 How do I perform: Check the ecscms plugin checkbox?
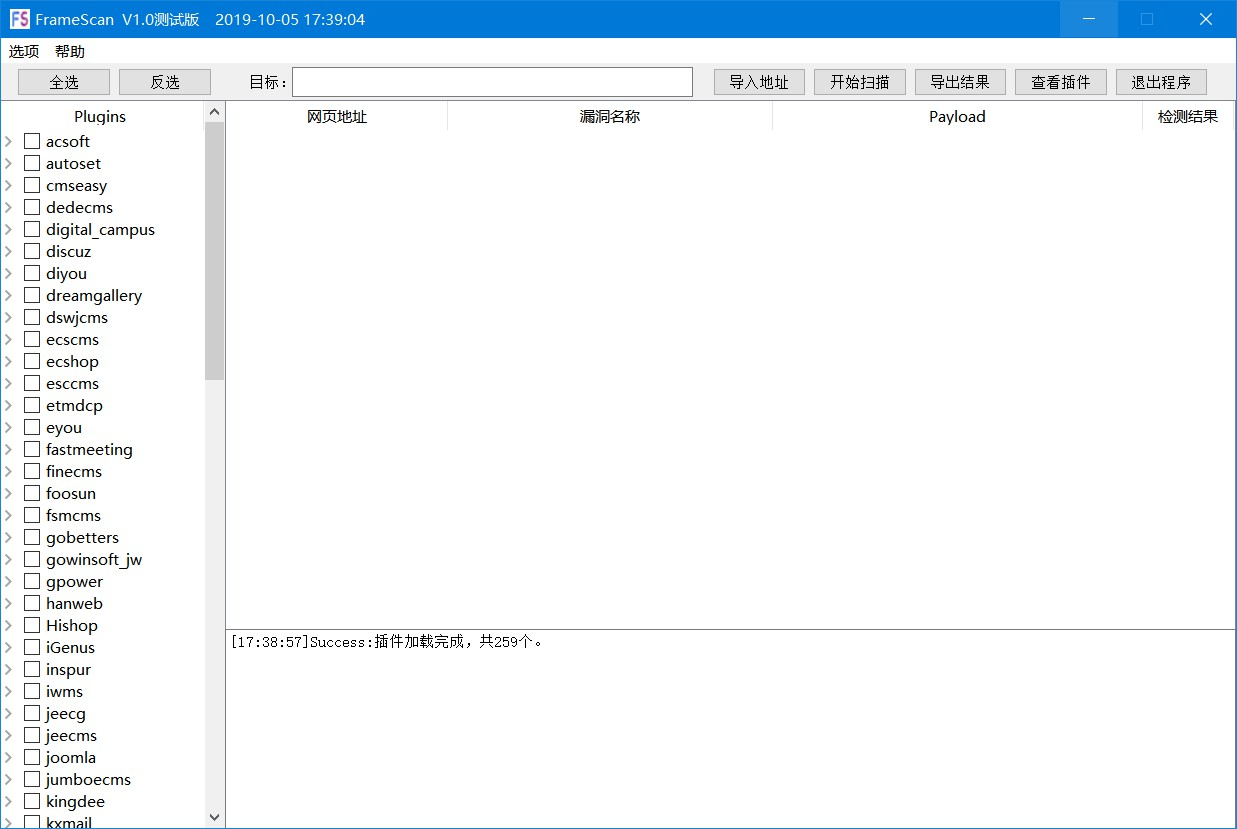tap(32, 339)
